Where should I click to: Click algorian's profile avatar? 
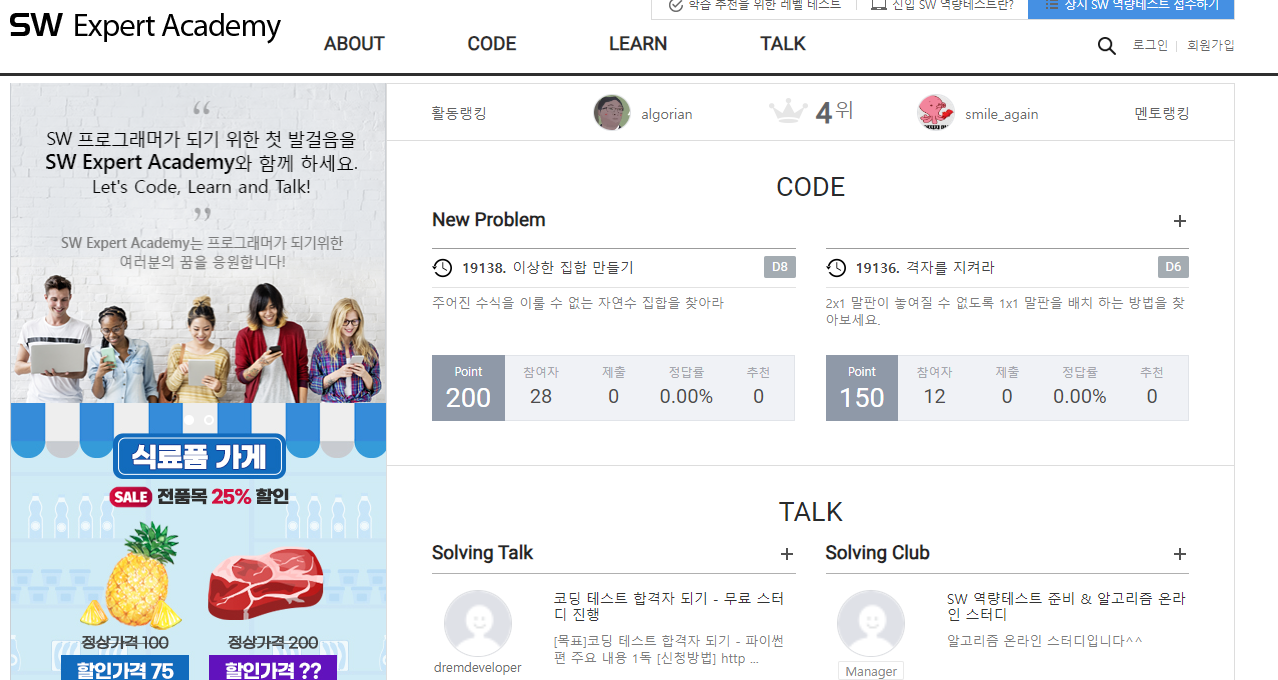click(x=611, y=113)
